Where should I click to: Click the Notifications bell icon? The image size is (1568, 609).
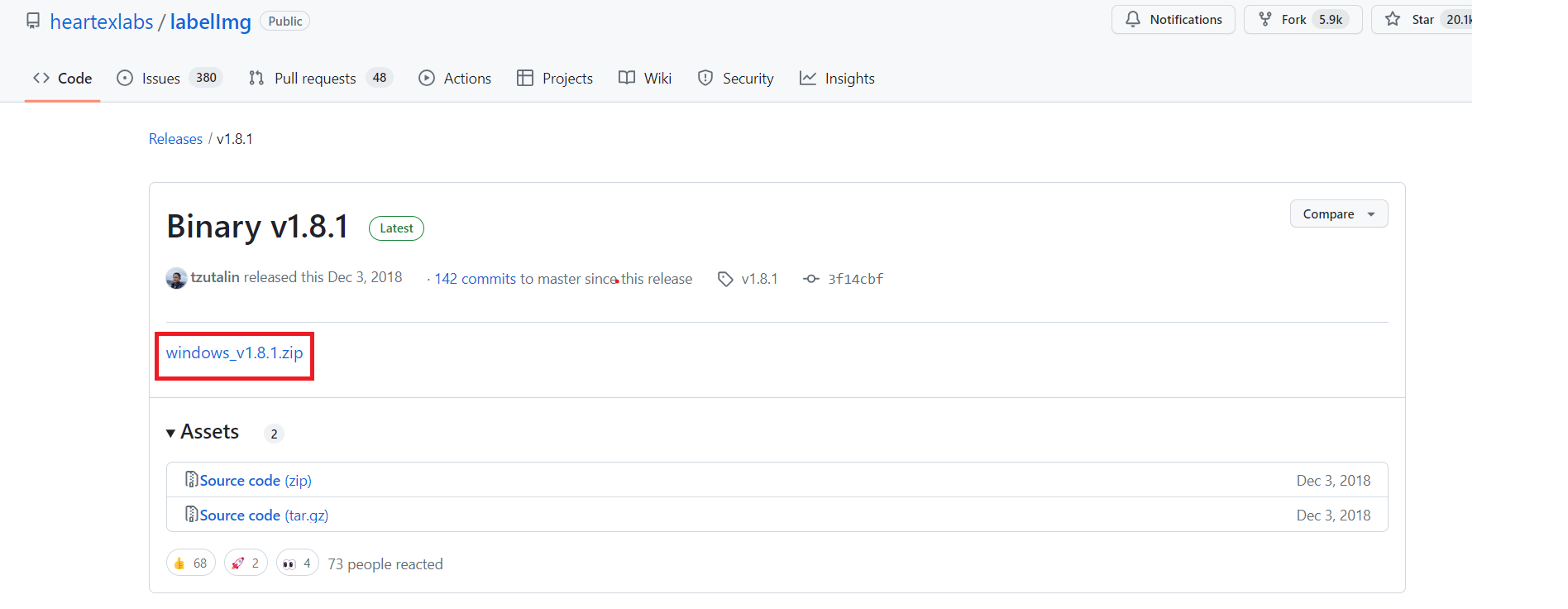1133,19
